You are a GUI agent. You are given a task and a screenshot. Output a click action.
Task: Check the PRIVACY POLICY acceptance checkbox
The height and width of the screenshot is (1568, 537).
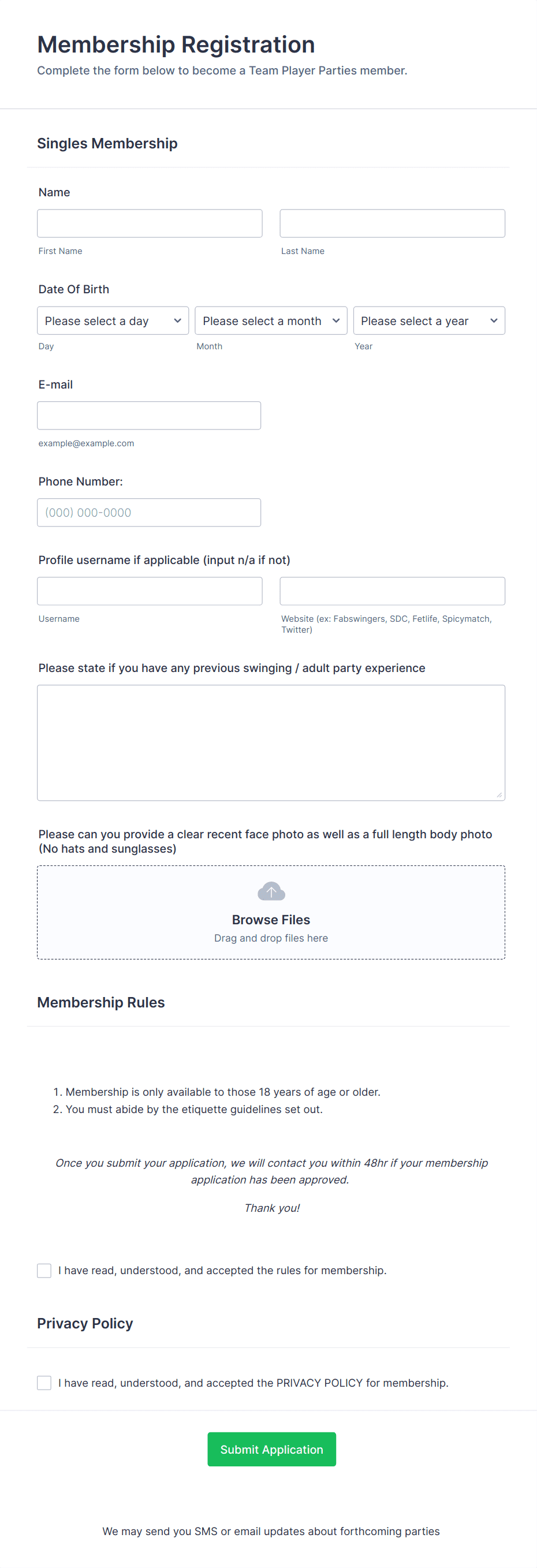[x=43, y=1382]
